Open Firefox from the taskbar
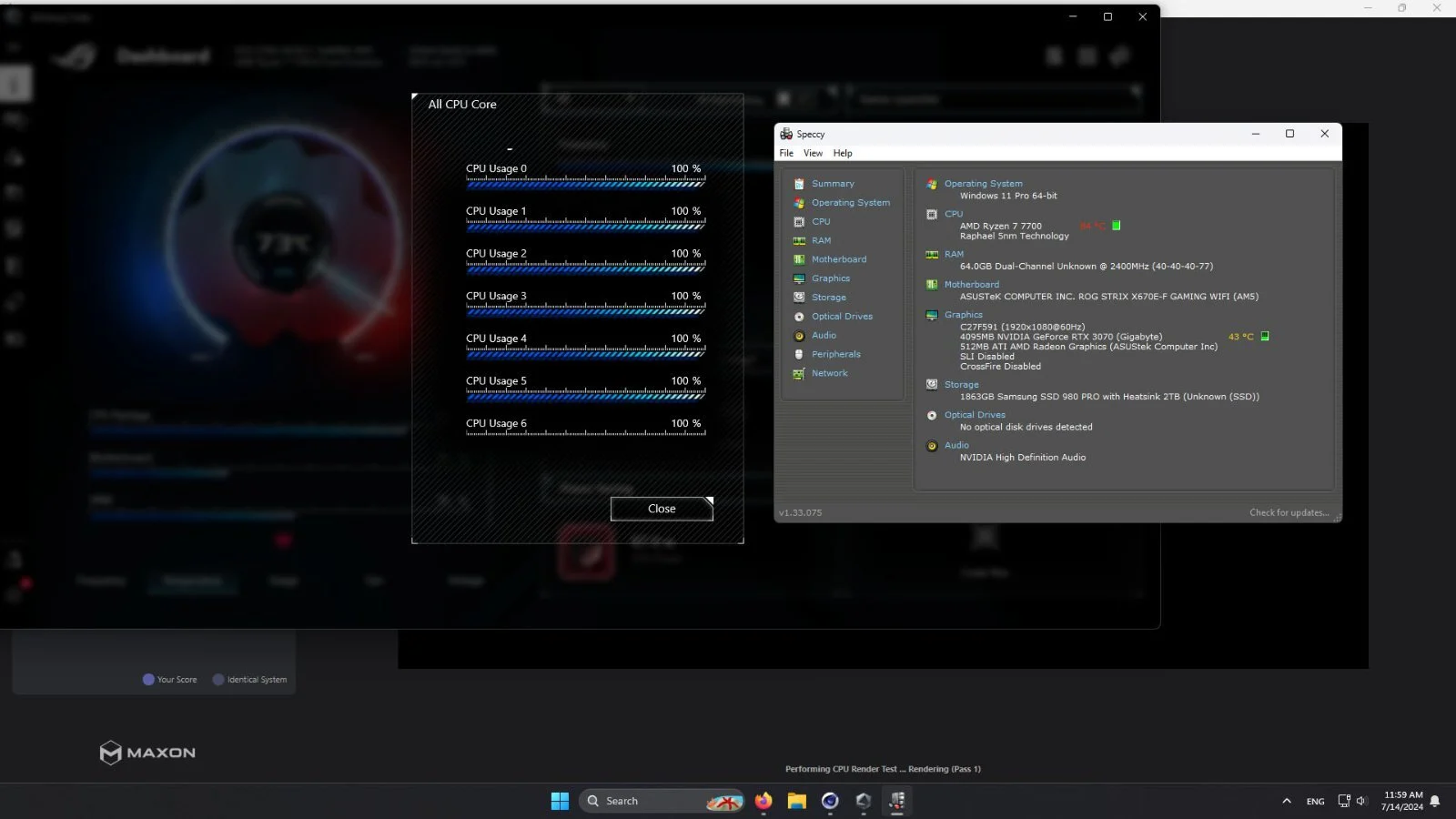 [x=763, y=801]
